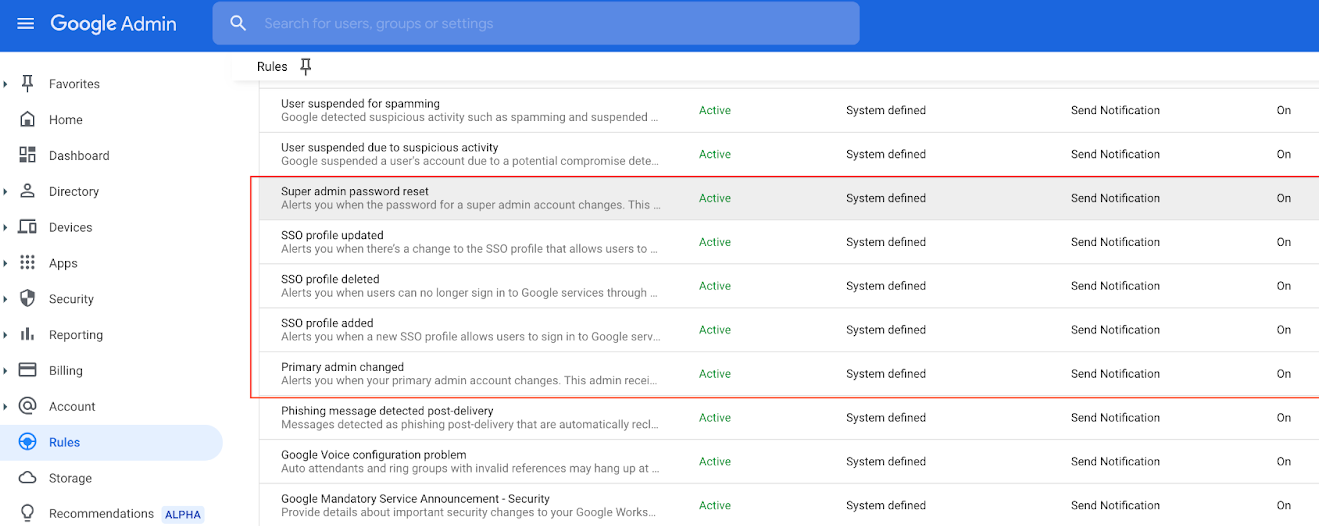This screenshot has height=526, width=1319.
Task: Open the User suspended for spamming rule
Action: (360, 104)
